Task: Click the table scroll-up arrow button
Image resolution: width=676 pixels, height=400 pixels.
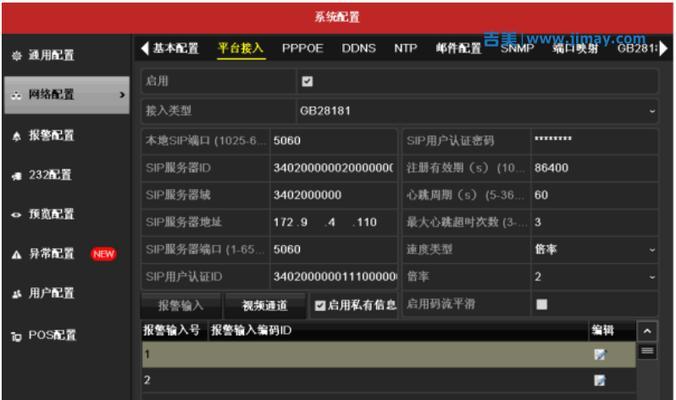Action: click(647, 331)
